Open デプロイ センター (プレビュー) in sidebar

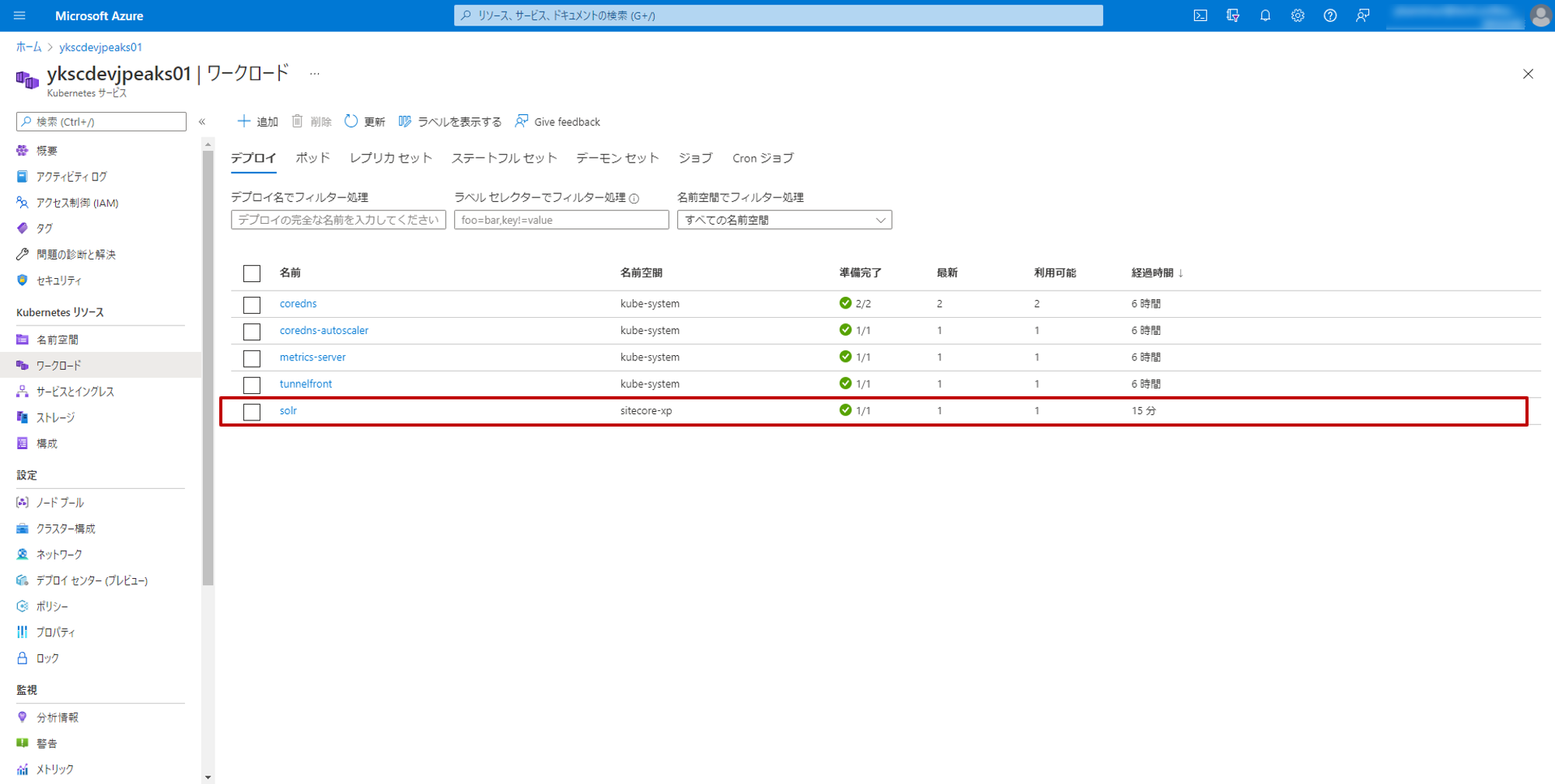pyautogui.click(x=92, y=580)
